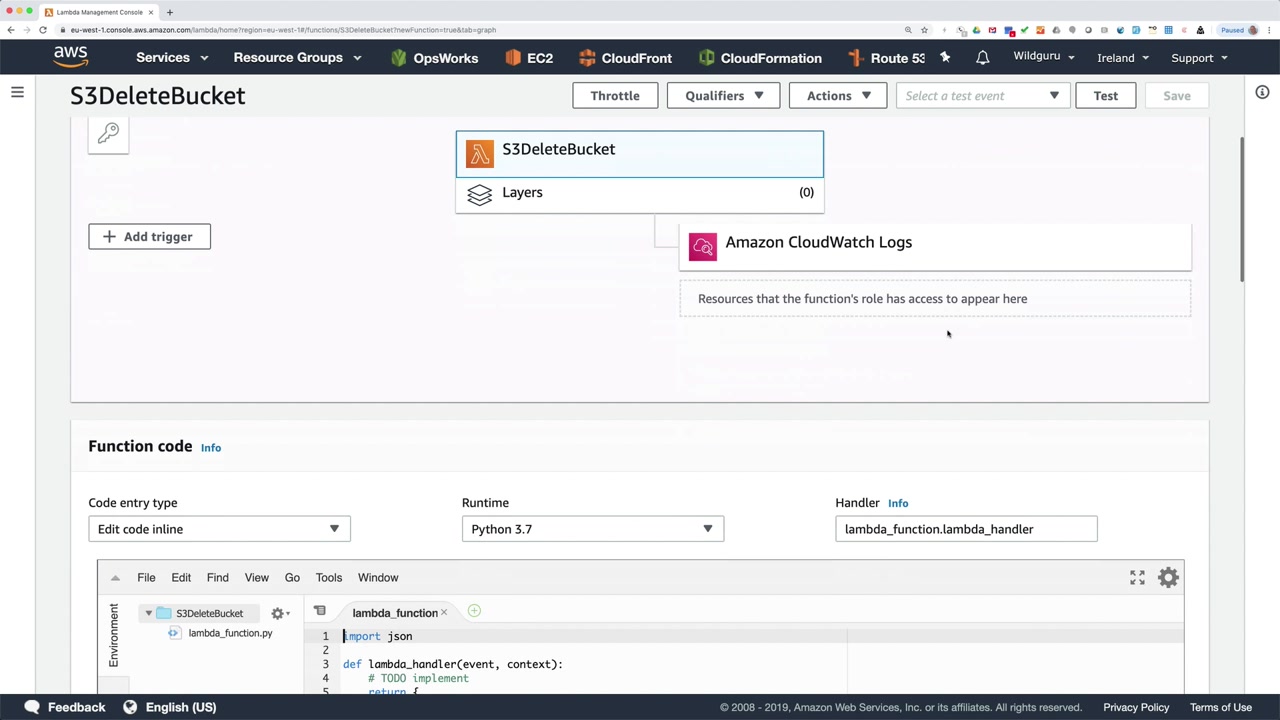1280x720 pixels.
Task: Collapse the S3DeleteBucket folder tree arrow
Action: pos(148,613)
